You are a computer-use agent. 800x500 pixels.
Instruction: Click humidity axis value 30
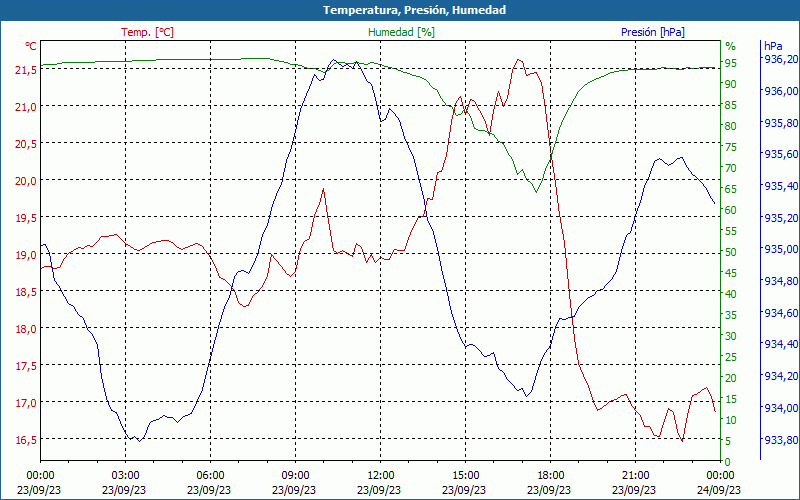[x=731, y=336]
